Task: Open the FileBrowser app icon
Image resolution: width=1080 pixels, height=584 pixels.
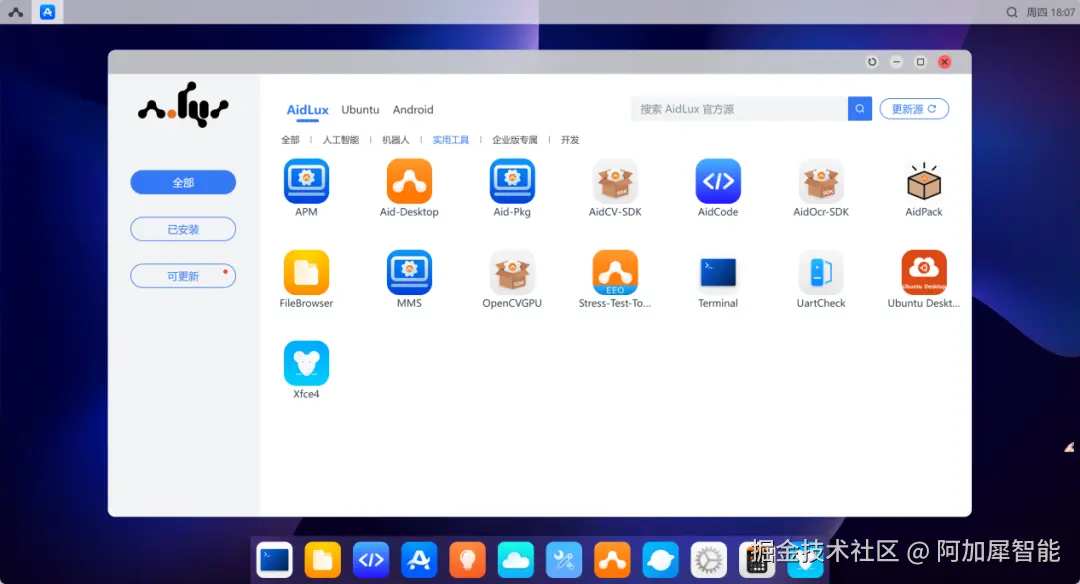Action: point(307,272)
